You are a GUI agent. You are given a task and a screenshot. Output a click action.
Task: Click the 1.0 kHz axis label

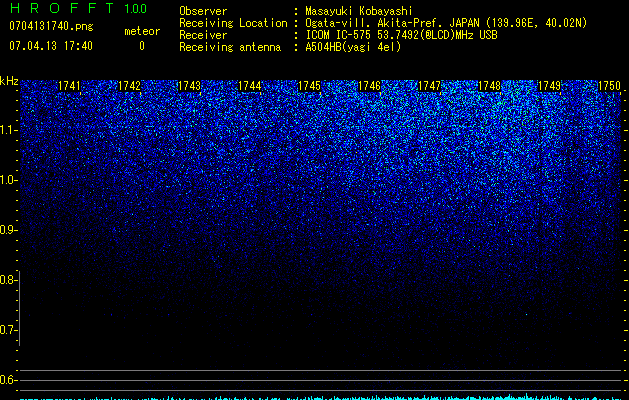pos(8,180)
